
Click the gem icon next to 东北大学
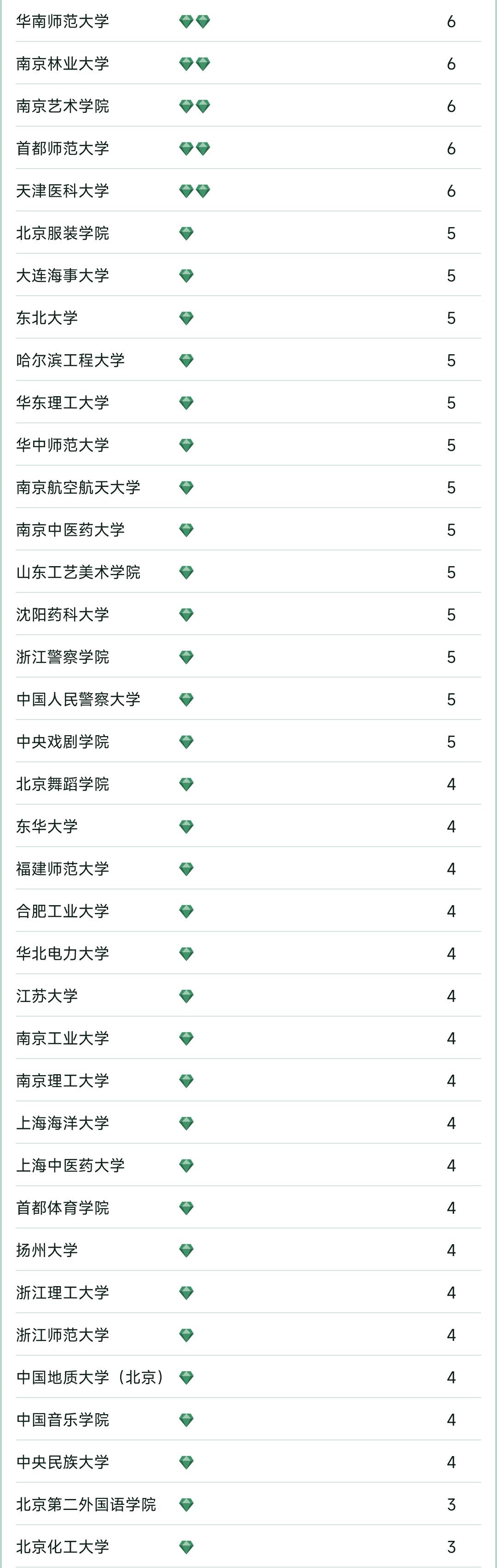pos(187,318)
